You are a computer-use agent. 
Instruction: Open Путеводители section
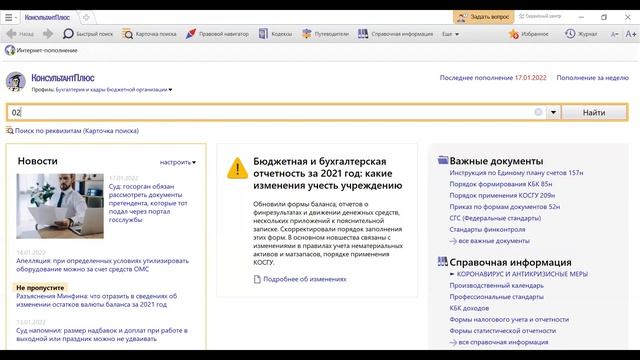tap(325, 34)
